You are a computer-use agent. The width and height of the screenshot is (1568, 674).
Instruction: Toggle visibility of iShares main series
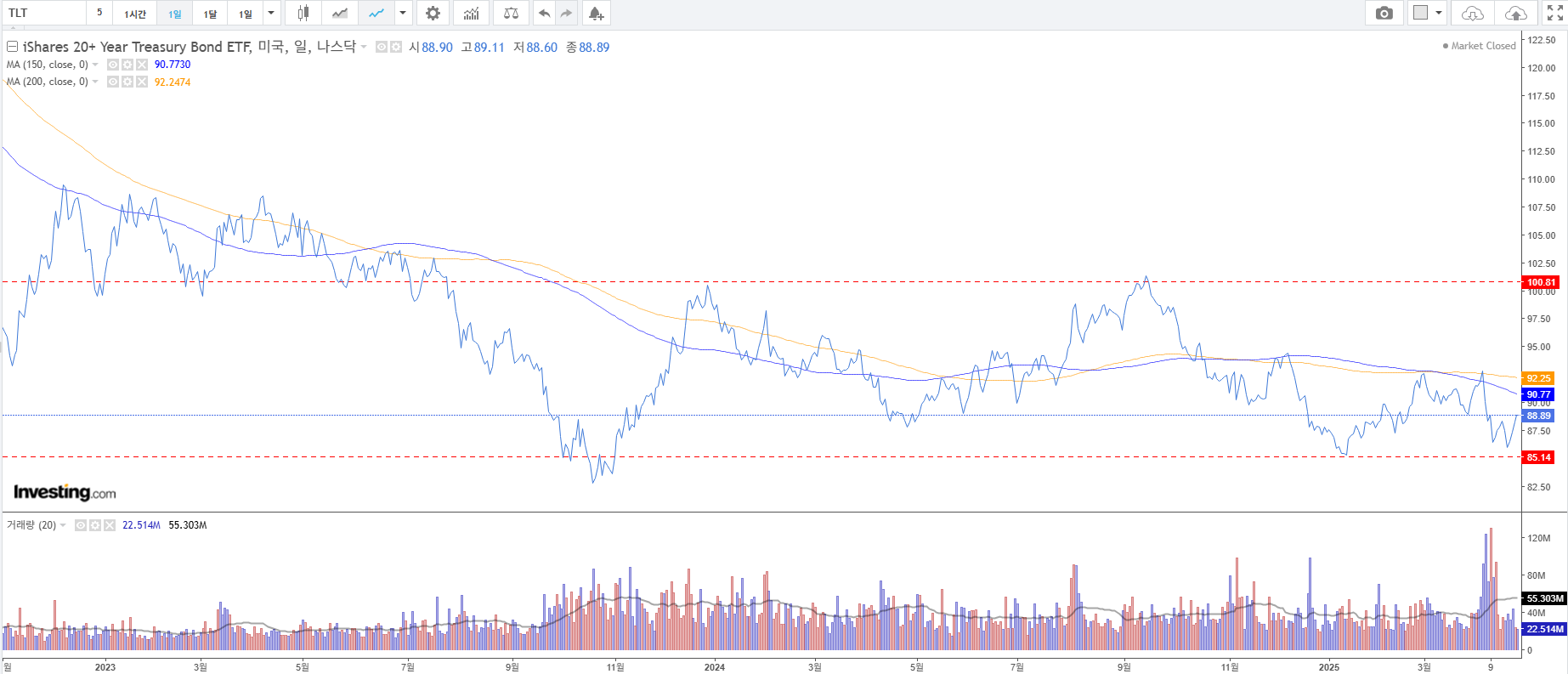coord(382,47)
